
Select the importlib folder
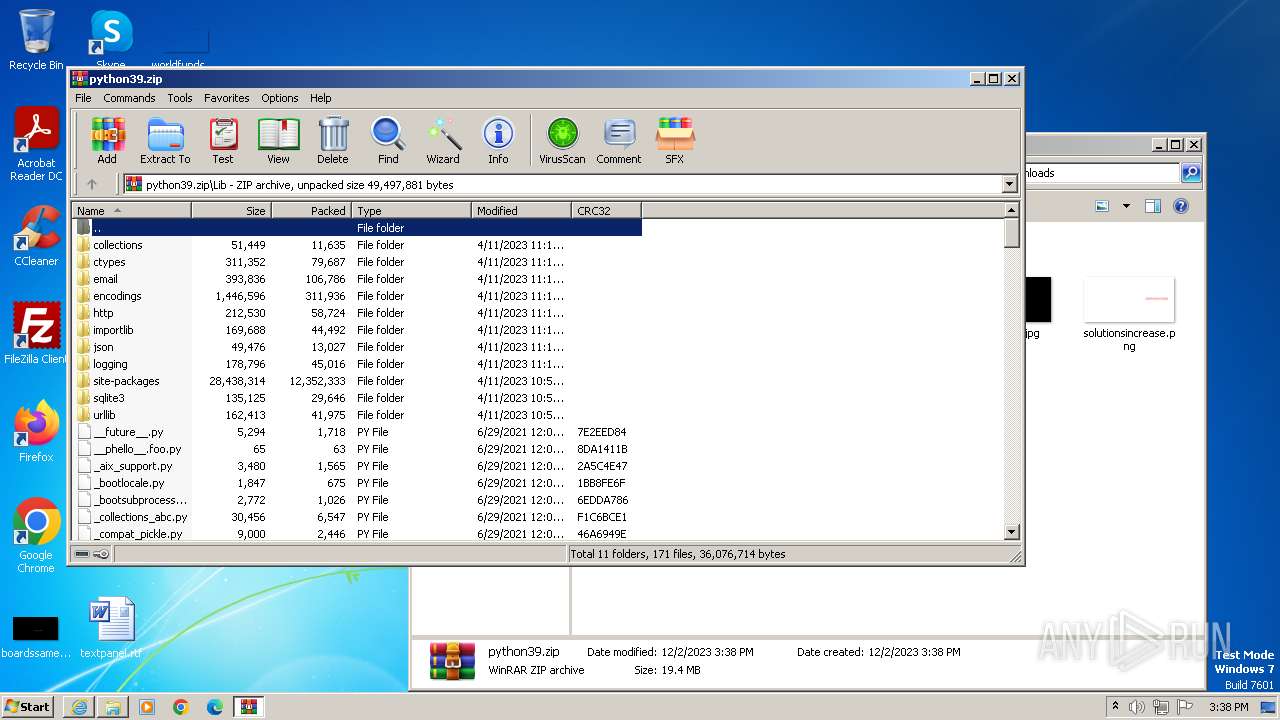pos(357,329)
